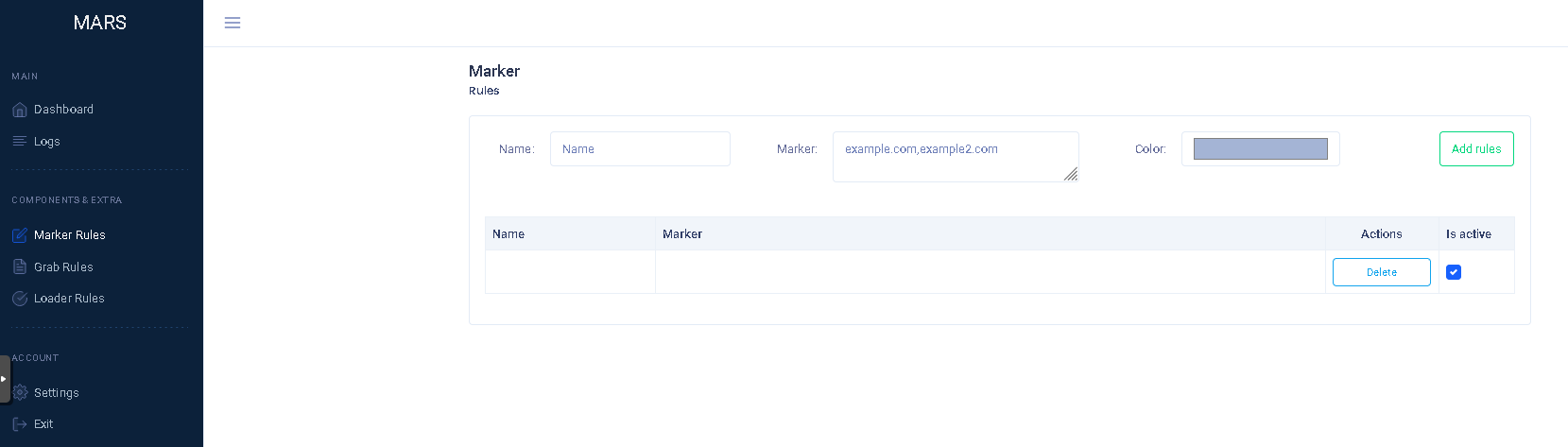Click the MARS logo title
This screenshot has width=1568, height=447.
(100, 23)
